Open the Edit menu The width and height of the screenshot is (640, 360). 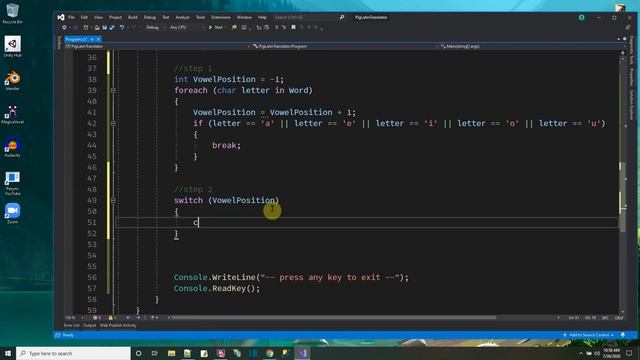tap(84, 17)
